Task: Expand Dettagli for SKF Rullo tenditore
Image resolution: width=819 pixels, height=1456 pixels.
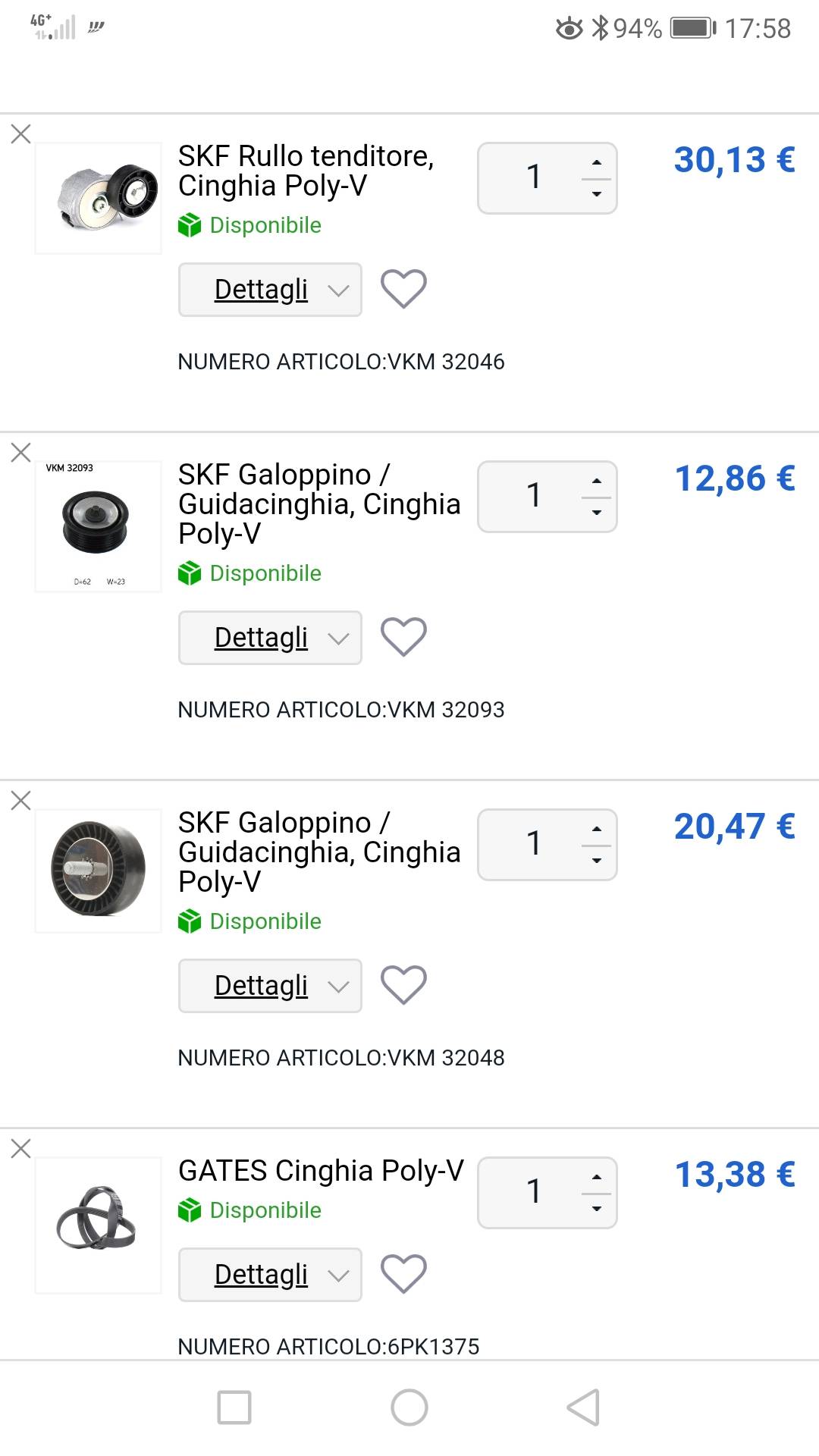Action: pos(270,290)
